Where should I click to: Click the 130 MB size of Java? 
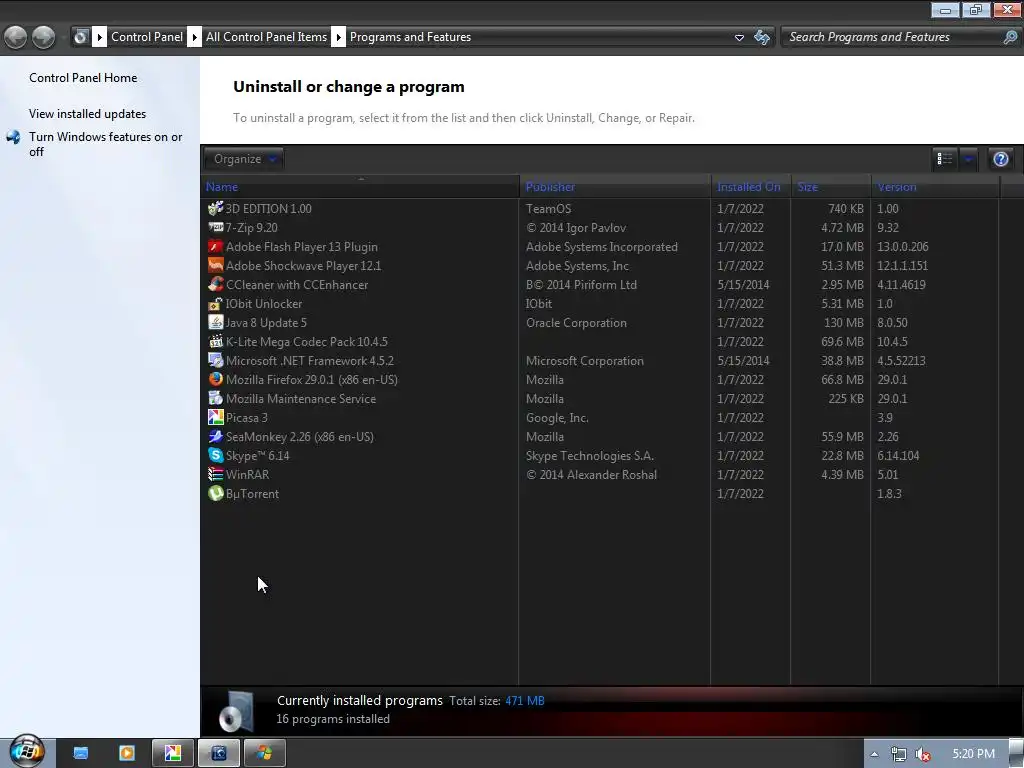(843, 323)
